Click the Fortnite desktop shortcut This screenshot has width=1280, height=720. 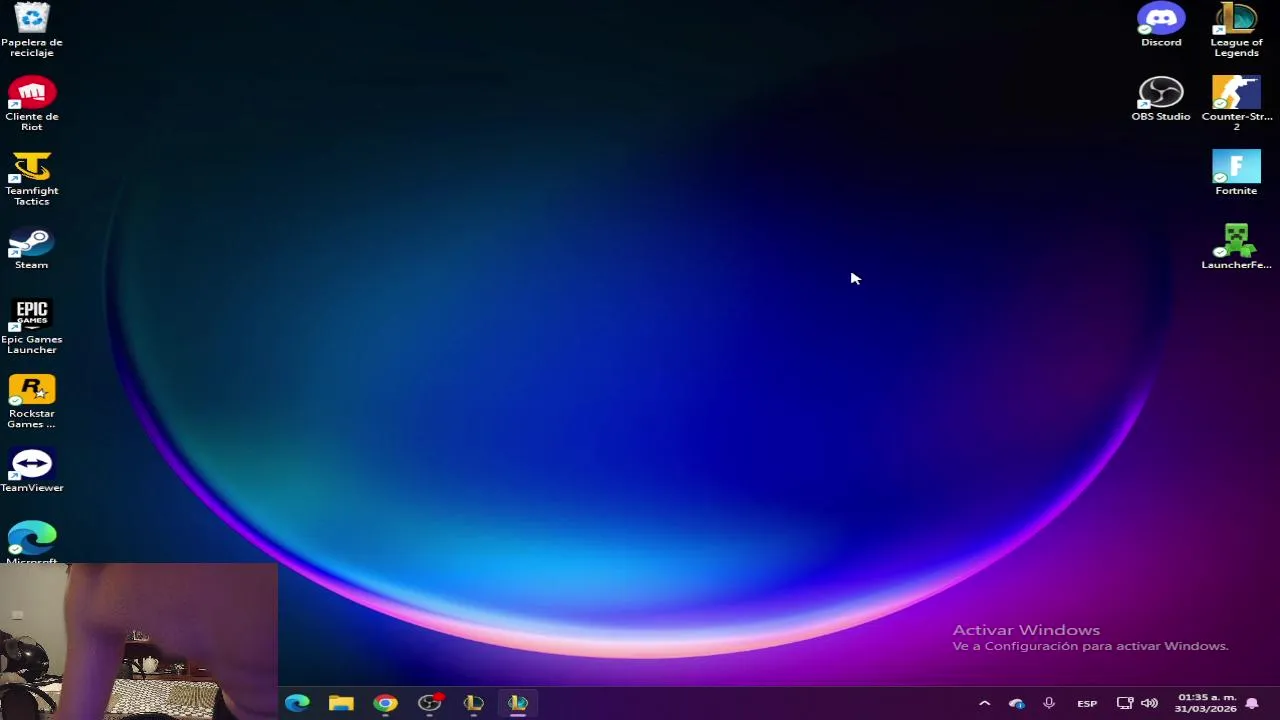tap(1236, 173)
